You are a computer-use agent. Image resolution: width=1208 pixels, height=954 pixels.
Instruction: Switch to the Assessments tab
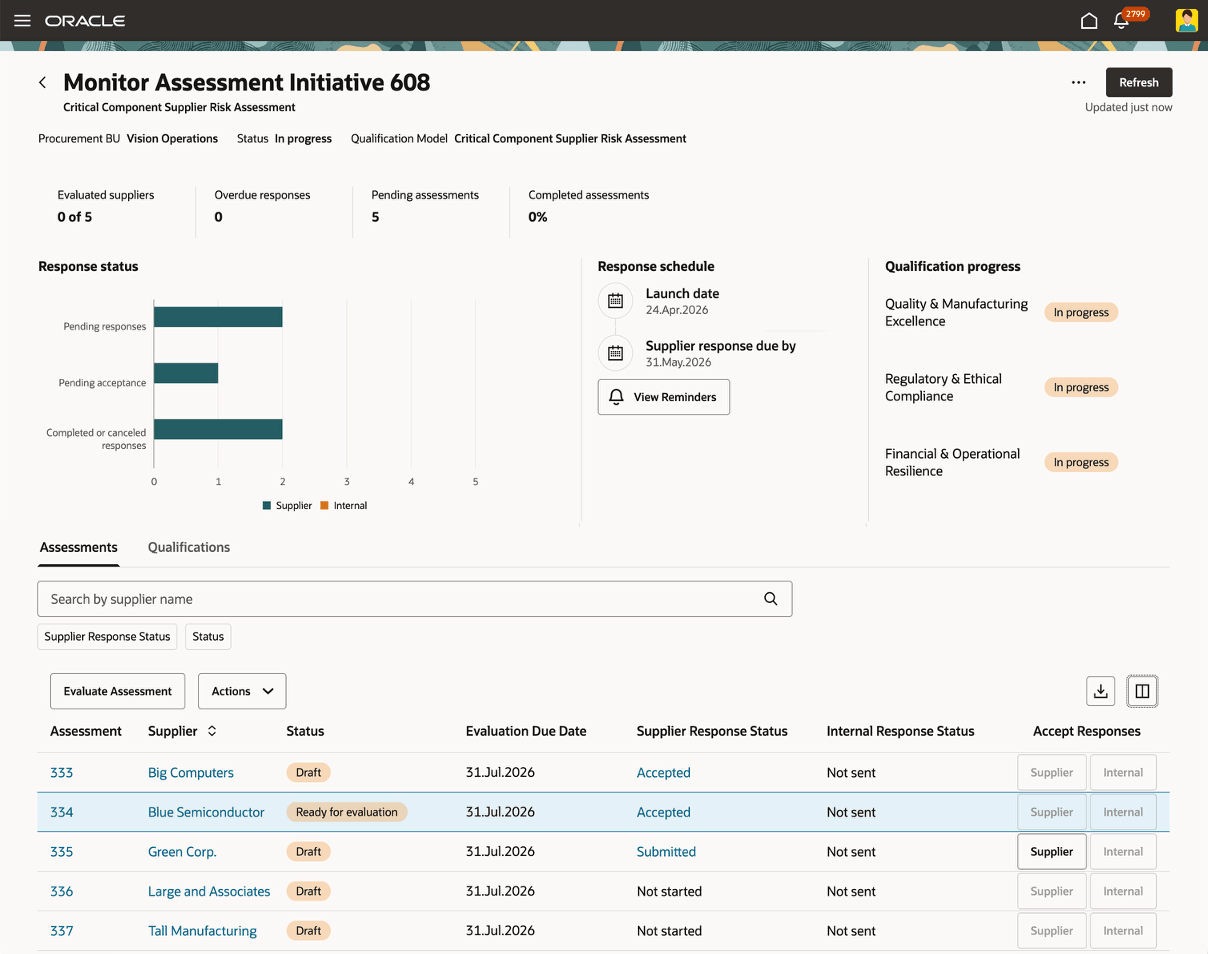point(79,547)
